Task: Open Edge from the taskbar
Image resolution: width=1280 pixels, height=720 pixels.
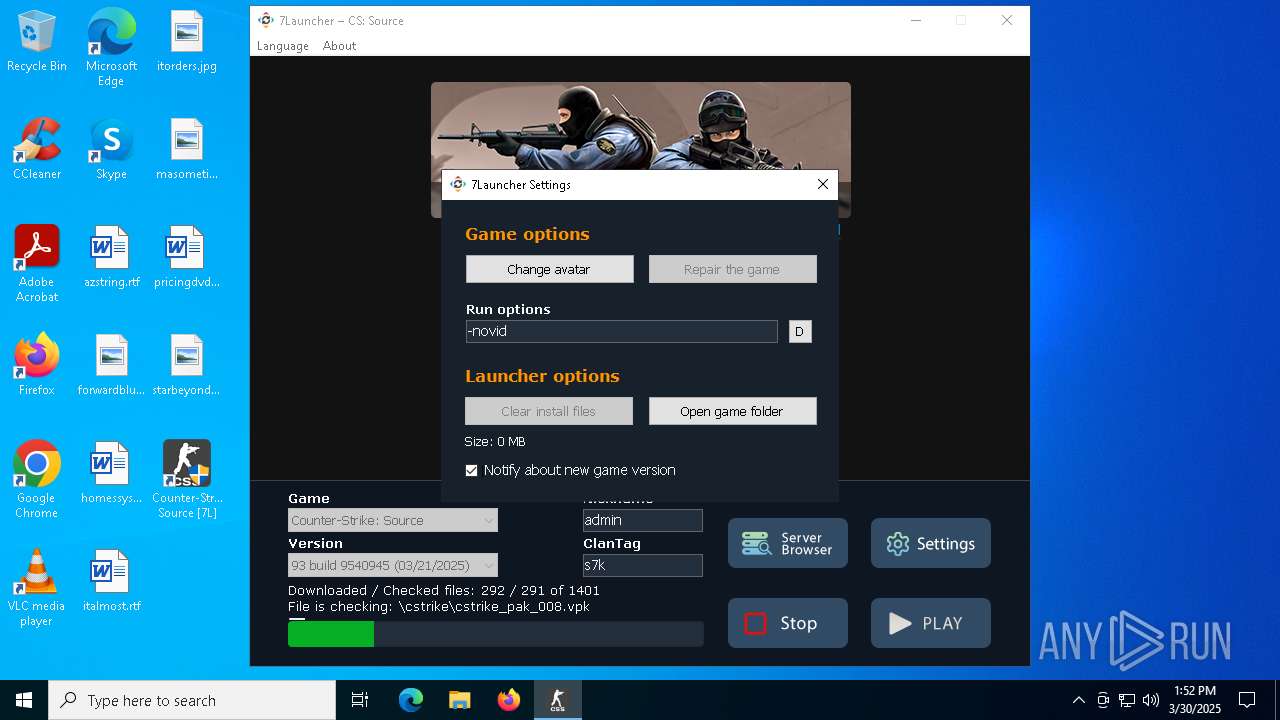Action: click(x=411, y=700)
